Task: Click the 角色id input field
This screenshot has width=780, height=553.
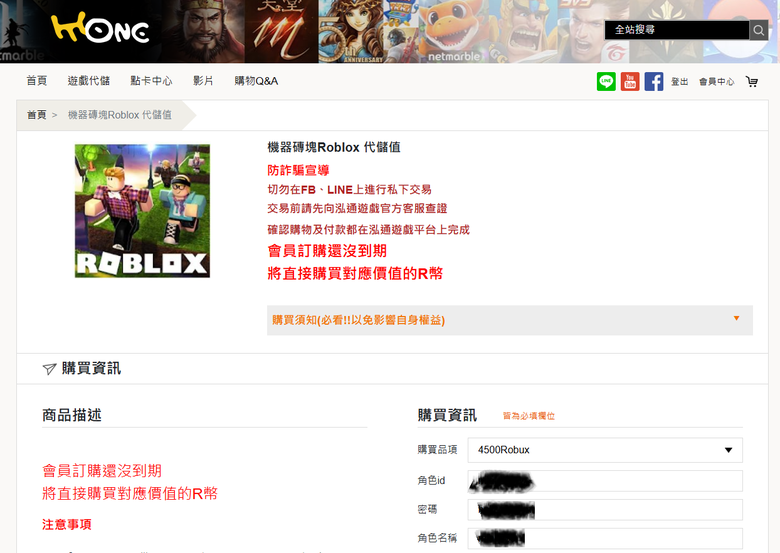Action: [605, 481]
